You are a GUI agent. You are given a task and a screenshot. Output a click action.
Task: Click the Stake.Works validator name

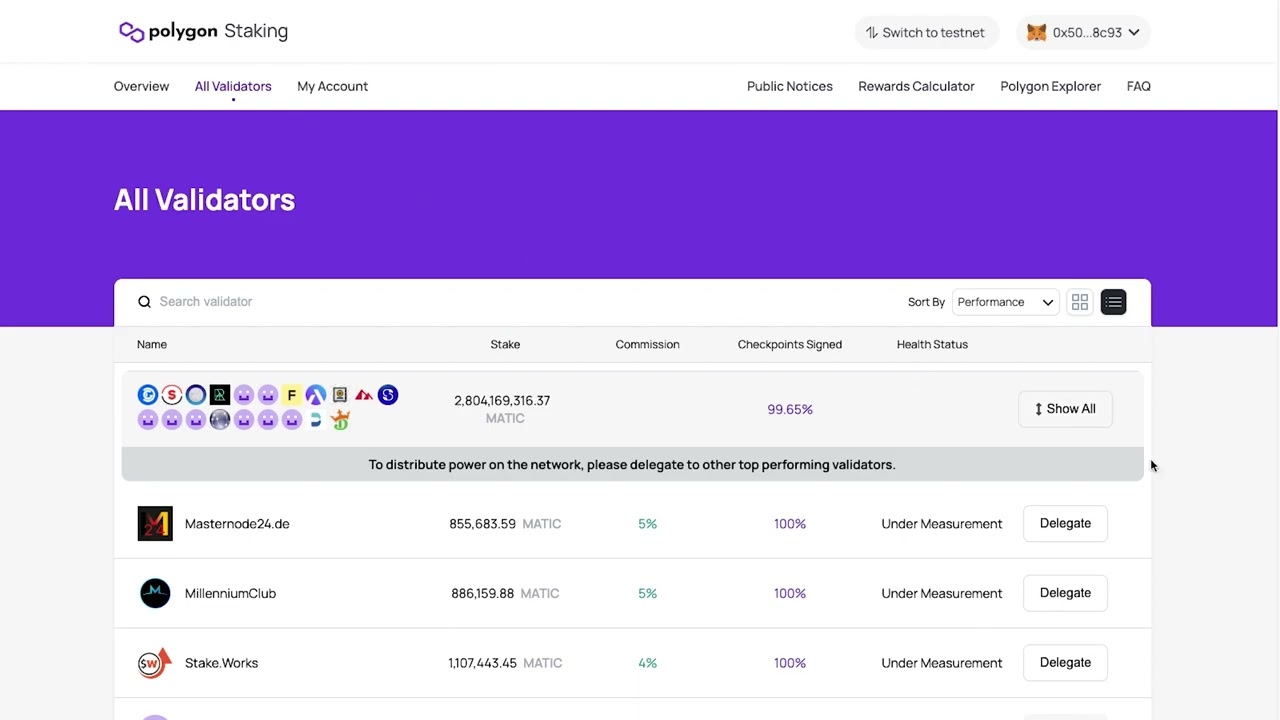(221, 663)
